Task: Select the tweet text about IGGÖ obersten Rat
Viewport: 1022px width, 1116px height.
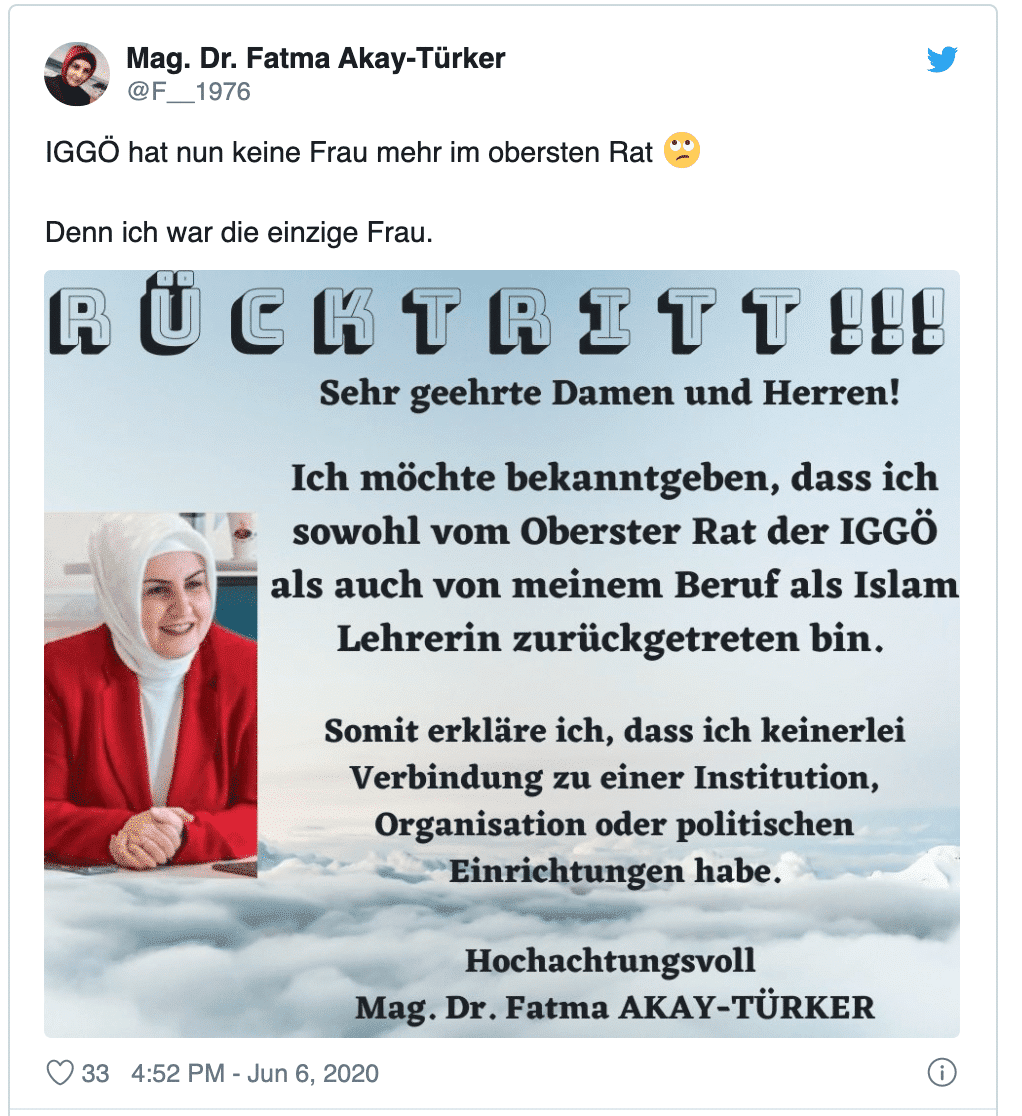Action: (349, 152)
